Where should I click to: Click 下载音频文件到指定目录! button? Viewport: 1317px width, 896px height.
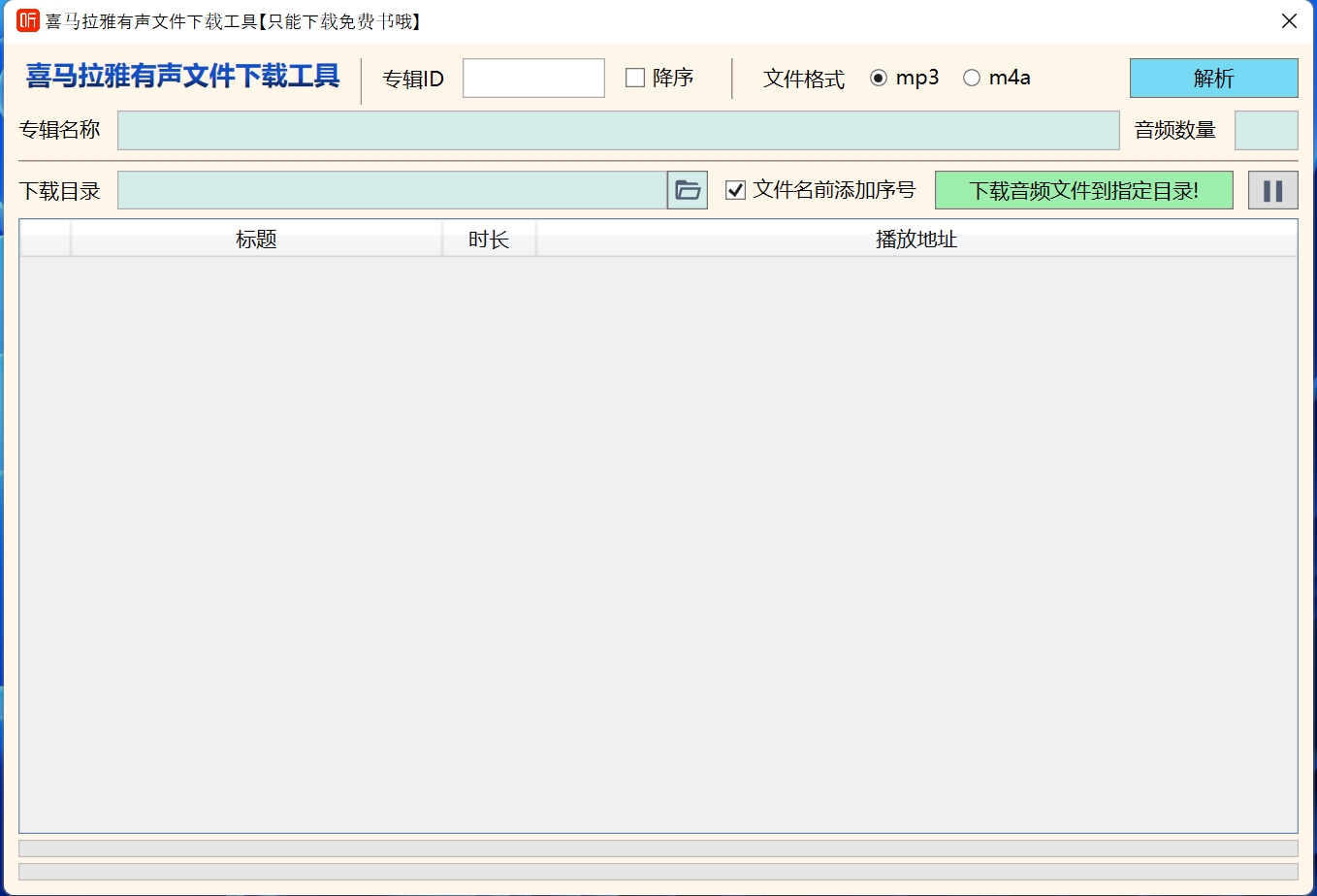[1083, 190]
